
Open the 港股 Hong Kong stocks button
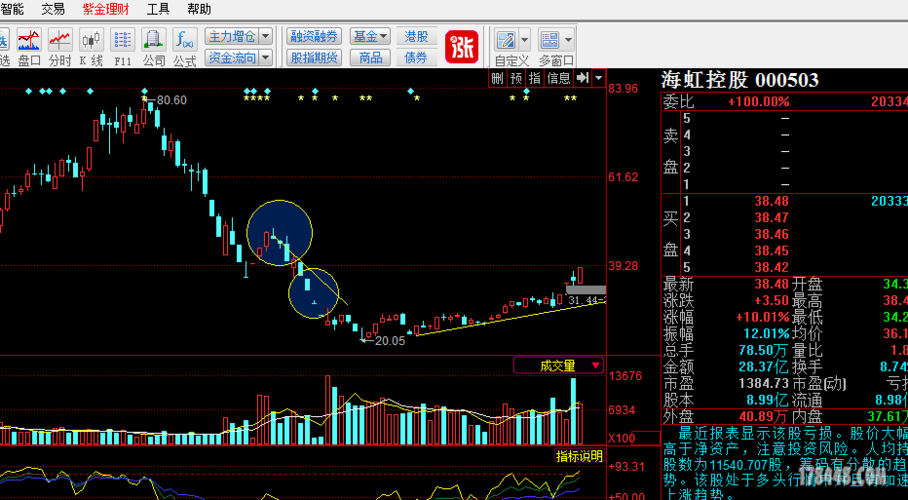[x=416, y=37]
